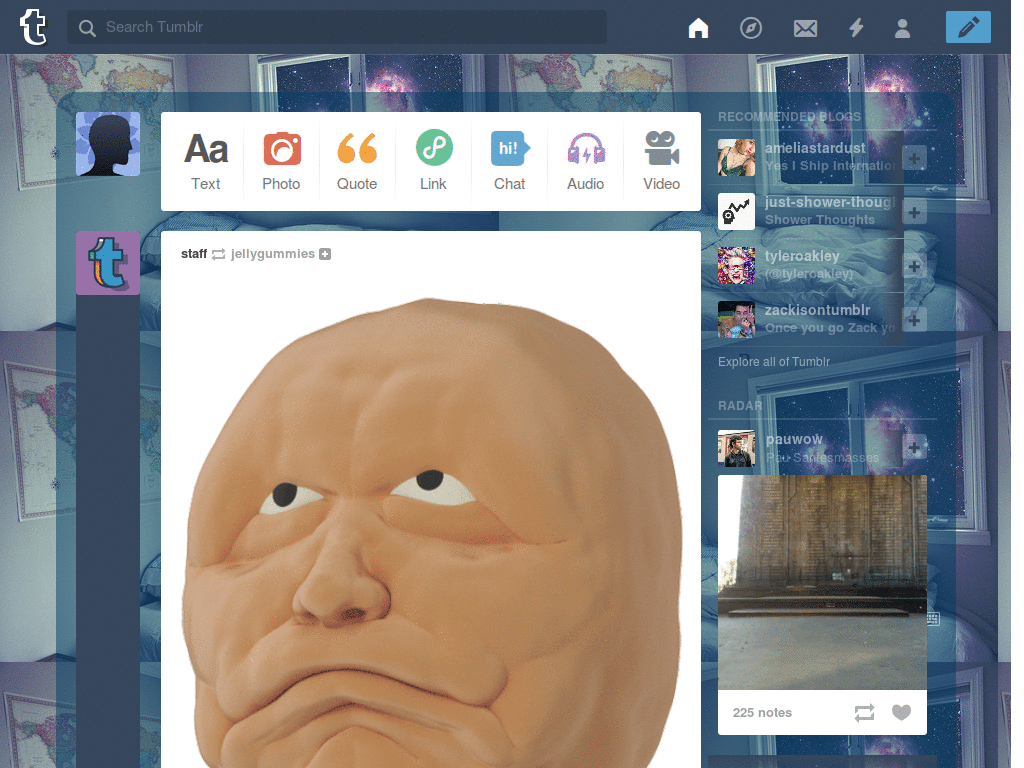Screen dimensions: 1024x768
Task: Click the blue compose pencil button
Action: (x=968, y=27)
